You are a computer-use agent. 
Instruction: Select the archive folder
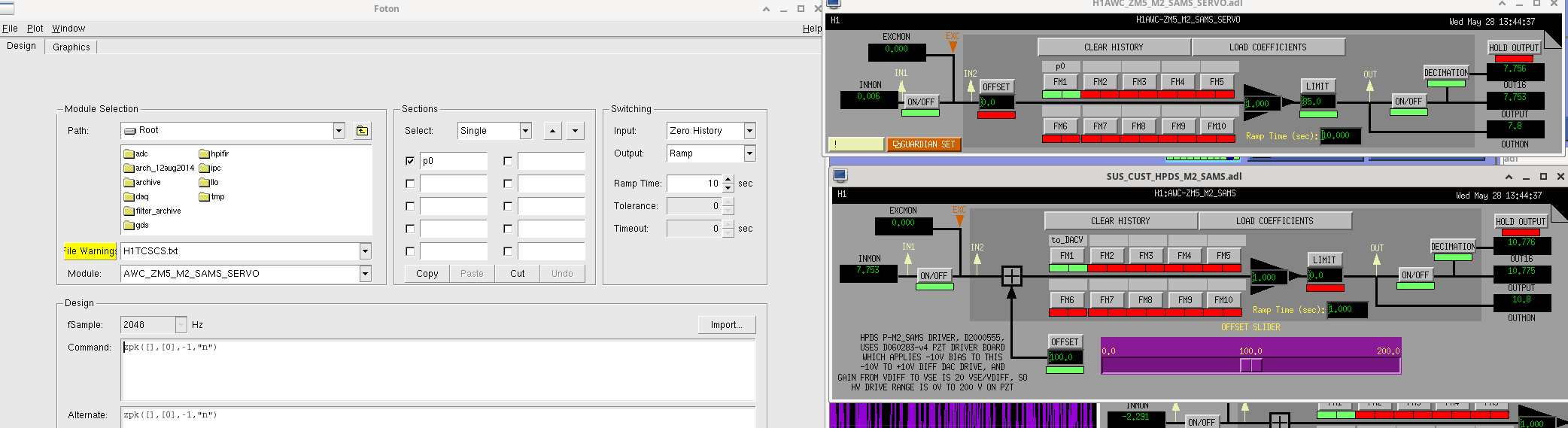(x=142, y=182)
